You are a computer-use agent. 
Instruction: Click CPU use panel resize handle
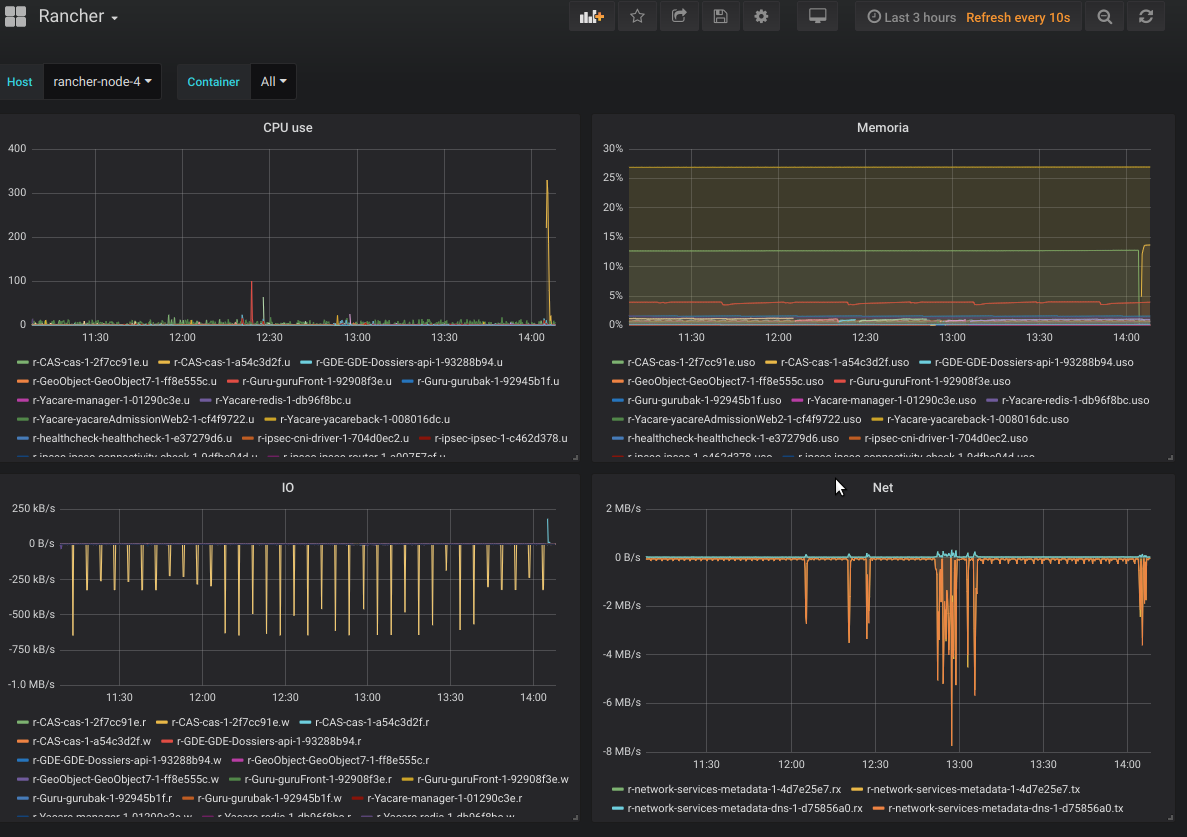[575, 458]
